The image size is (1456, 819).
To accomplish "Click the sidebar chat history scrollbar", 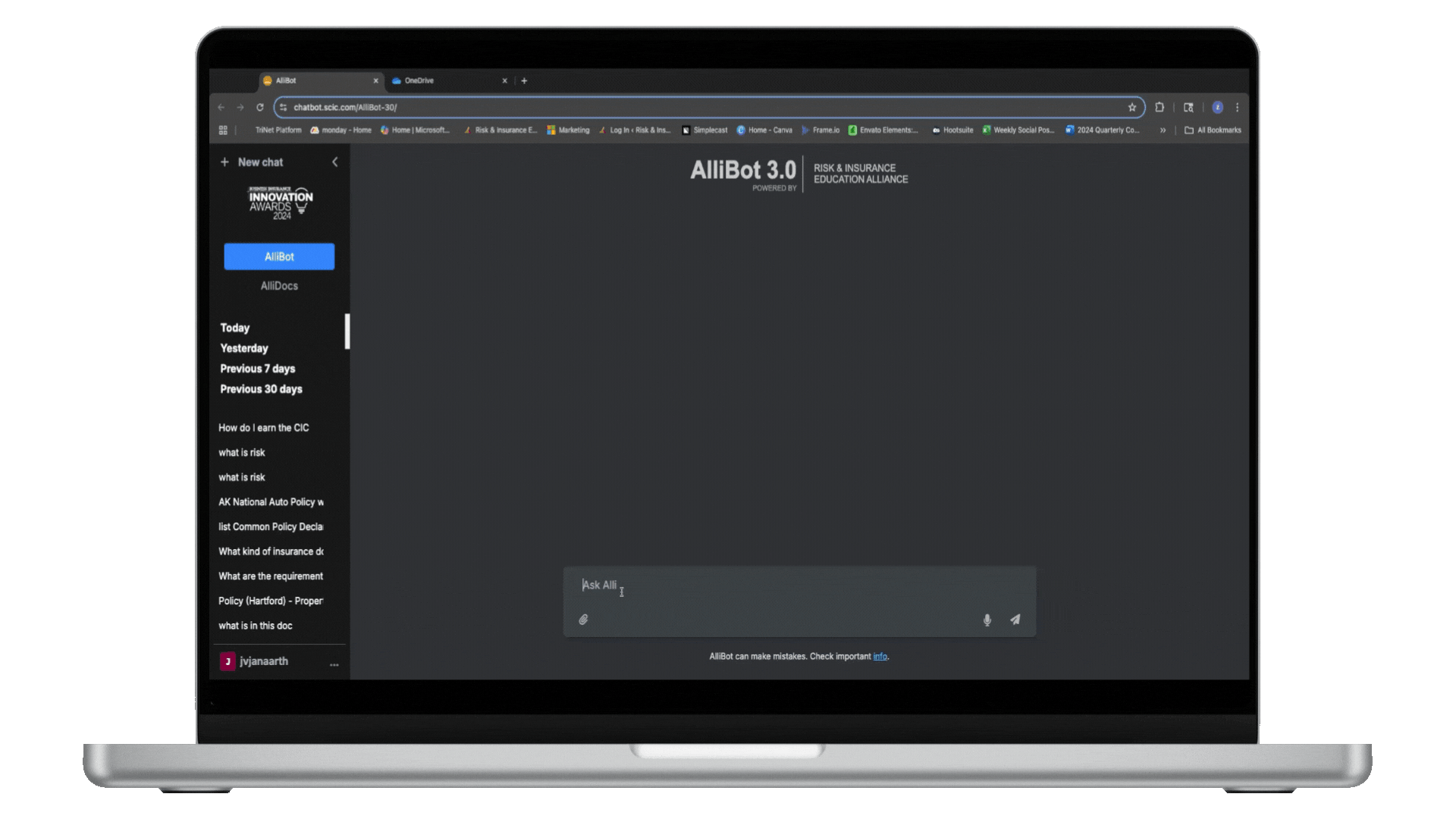I will point(347,331).
